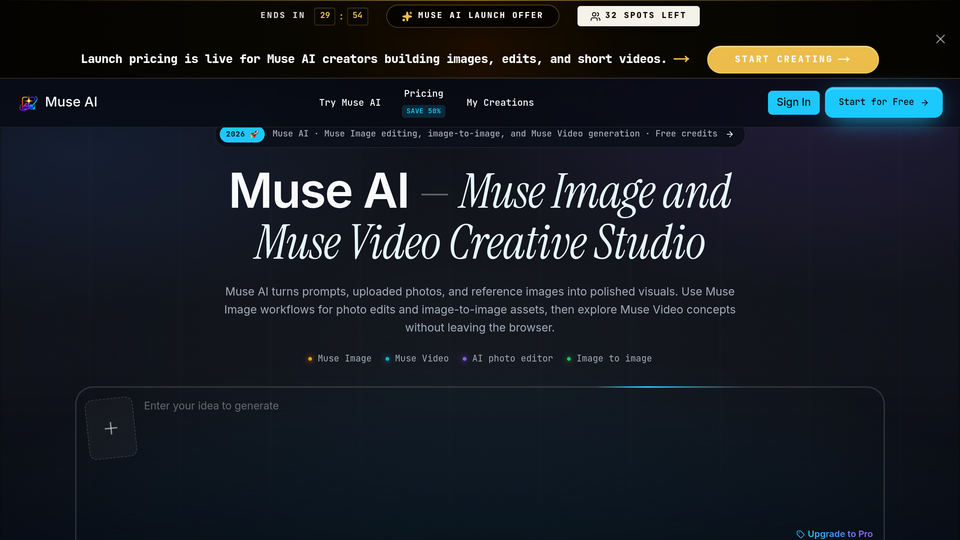Viewport: 960px width, 540px height.
Task: Close the launch offer banner
Action: [x=940, y=39]
